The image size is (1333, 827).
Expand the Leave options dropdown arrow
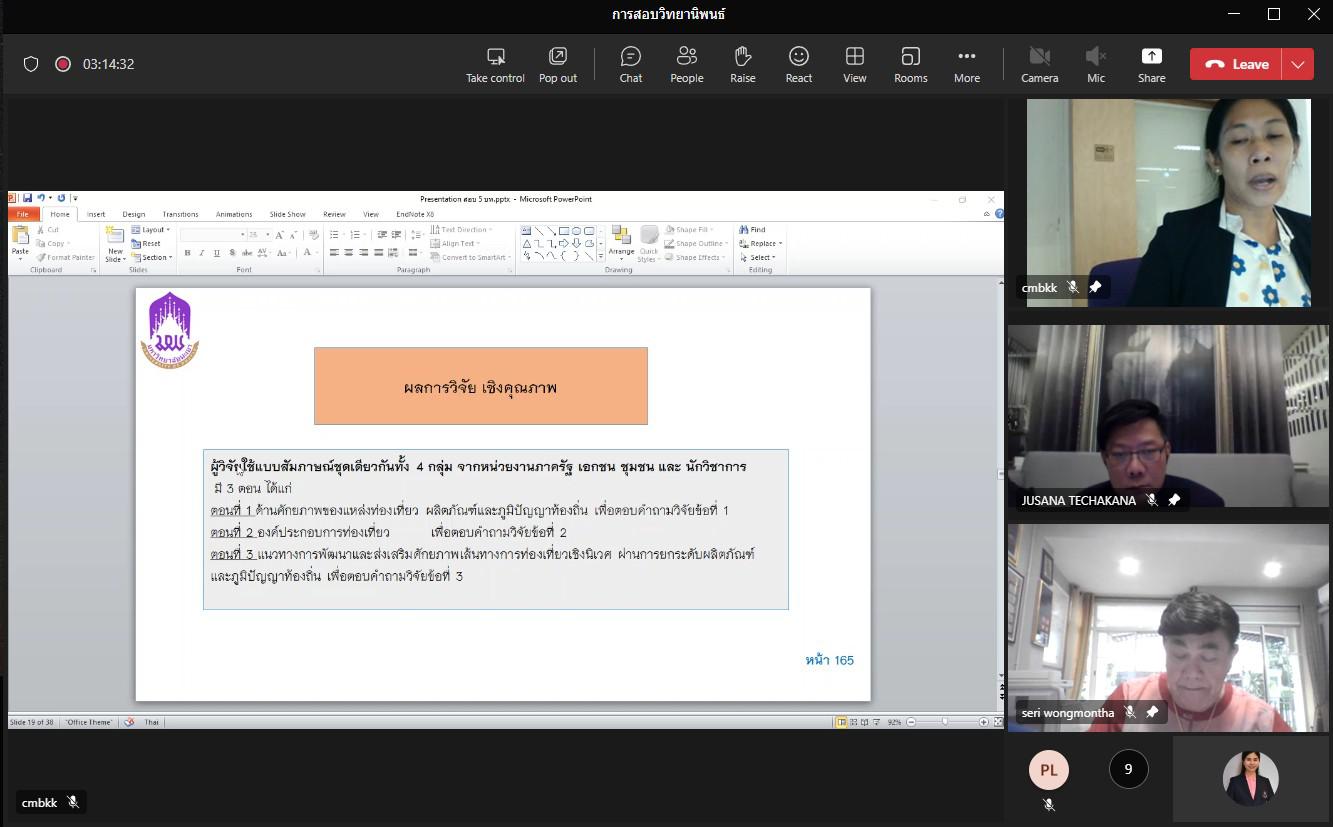click(x=1298, y=64)
